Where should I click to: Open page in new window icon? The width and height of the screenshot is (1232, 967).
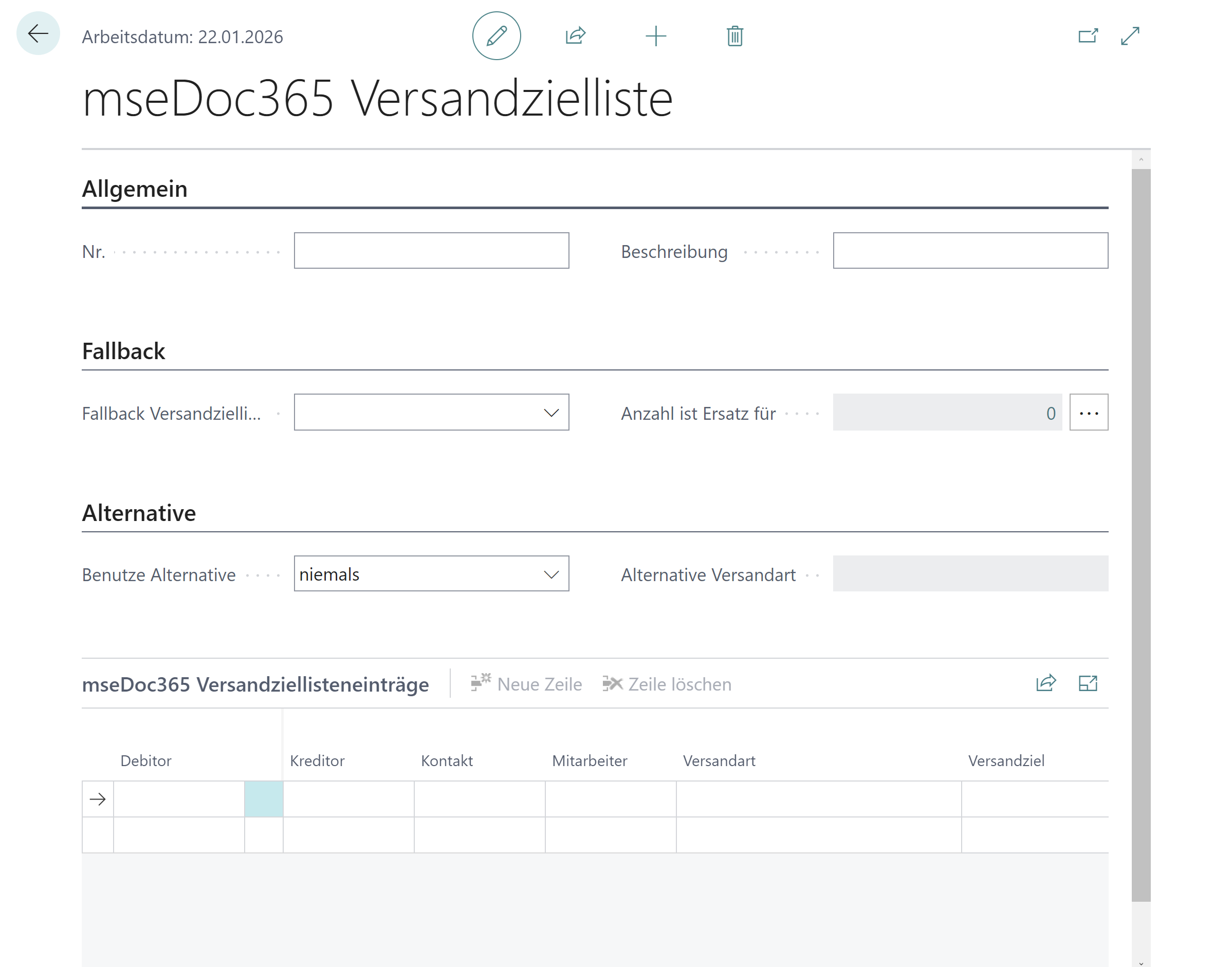1087,35
